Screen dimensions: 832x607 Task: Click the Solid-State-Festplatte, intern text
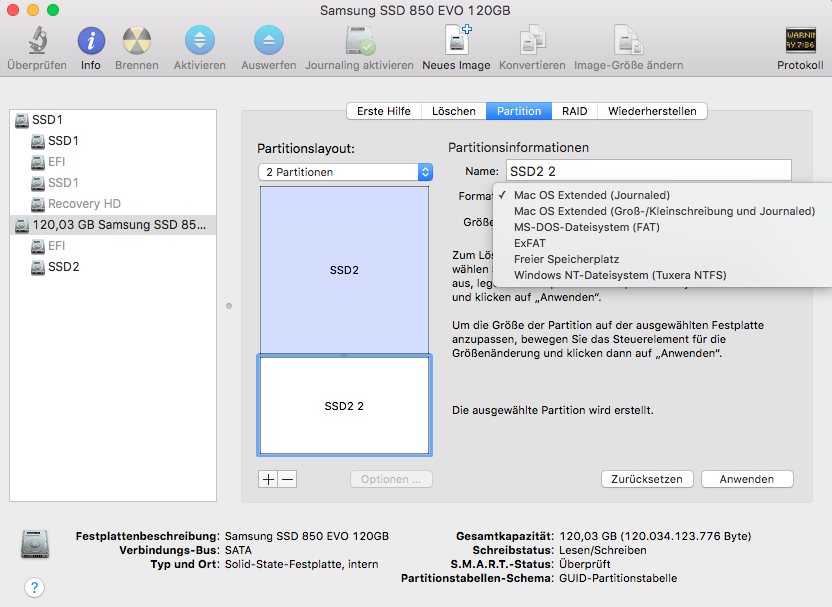(x=301, y=564)
